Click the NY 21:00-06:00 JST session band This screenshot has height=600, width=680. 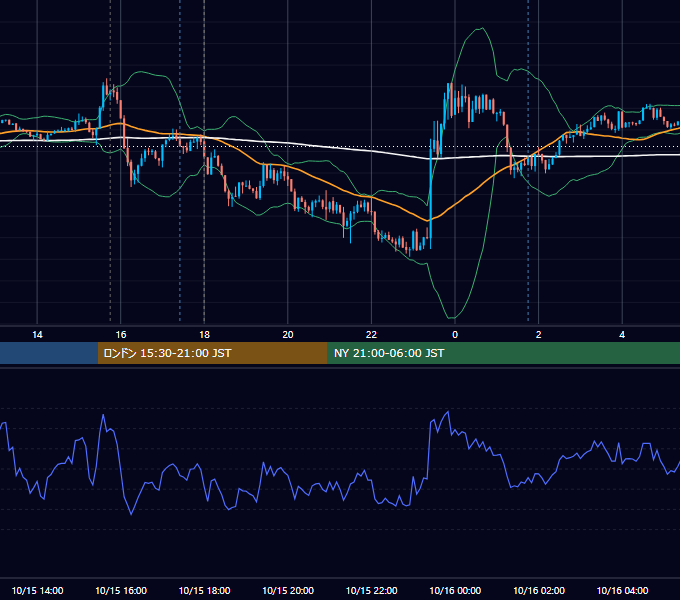[503, 353]
